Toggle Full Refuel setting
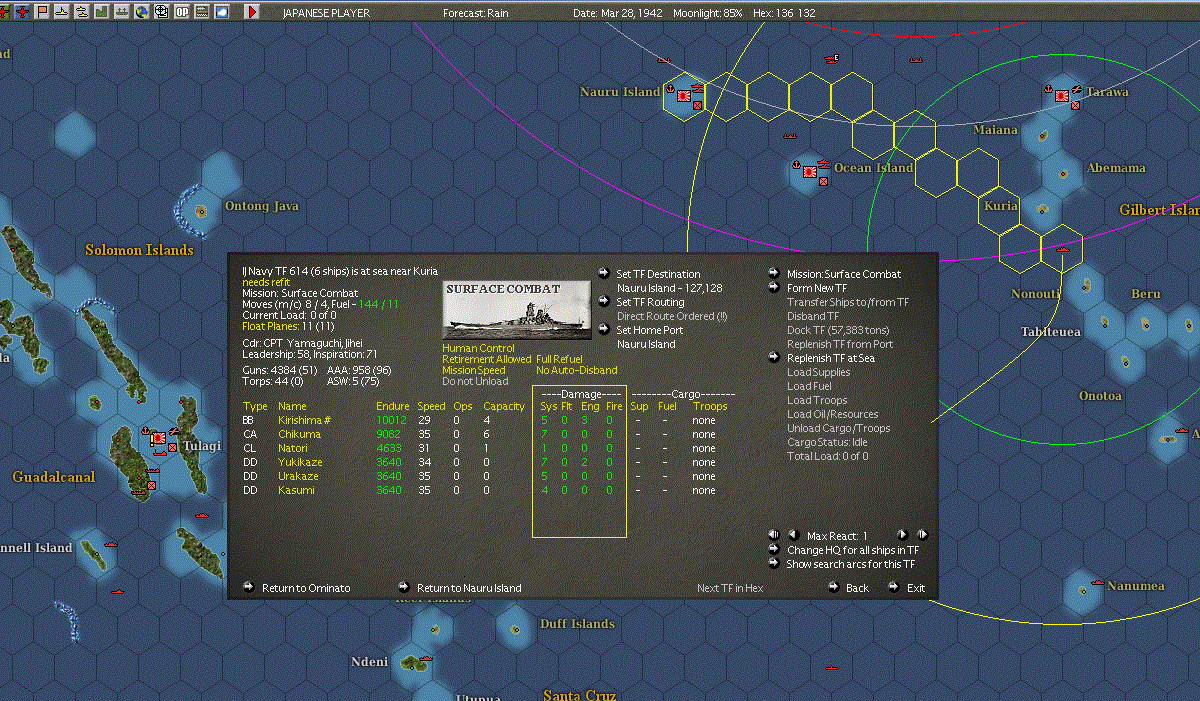The image size is (1200, 701). click(x=559, y=359)
